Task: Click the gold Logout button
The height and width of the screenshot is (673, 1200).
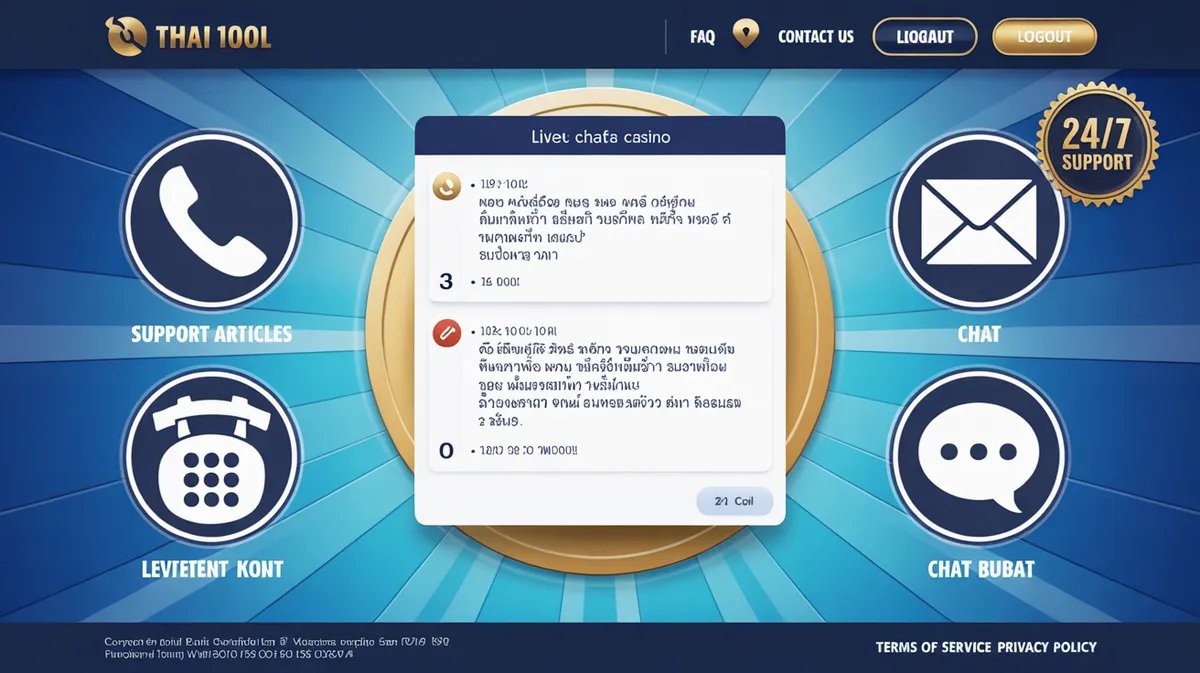Action: coord(1045,37)
